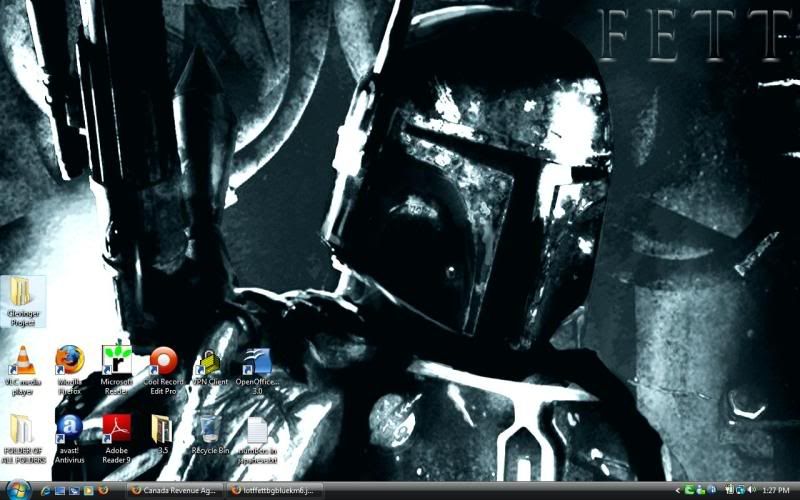
Task: Switch to the Canada Revenue Ag... taskbar window
Action: point(174,491)
